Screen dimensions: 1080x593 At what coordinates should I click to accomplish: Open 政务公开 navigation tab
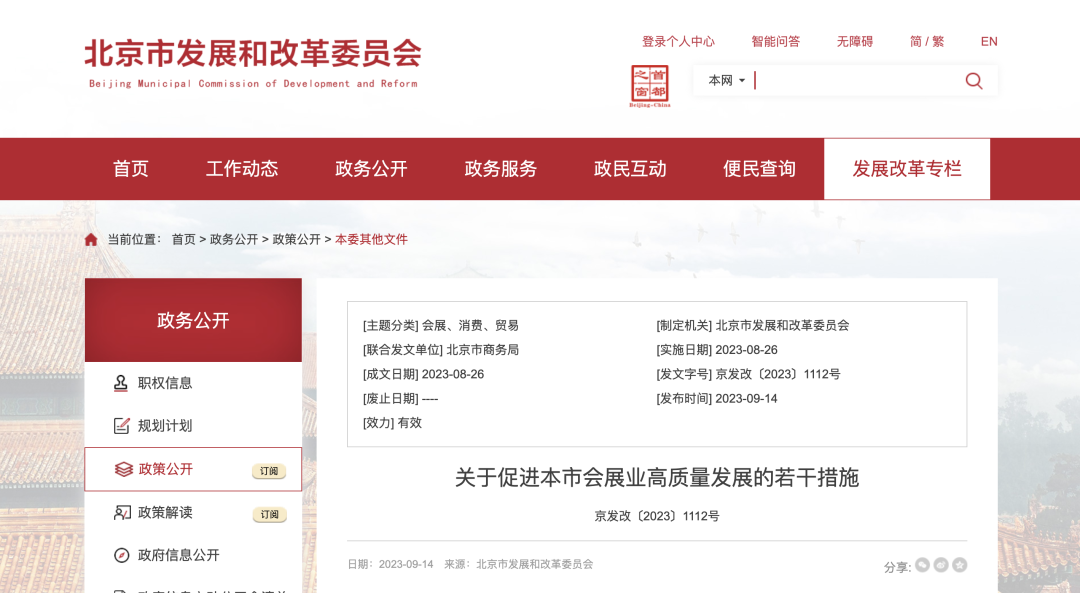(371, 169)
